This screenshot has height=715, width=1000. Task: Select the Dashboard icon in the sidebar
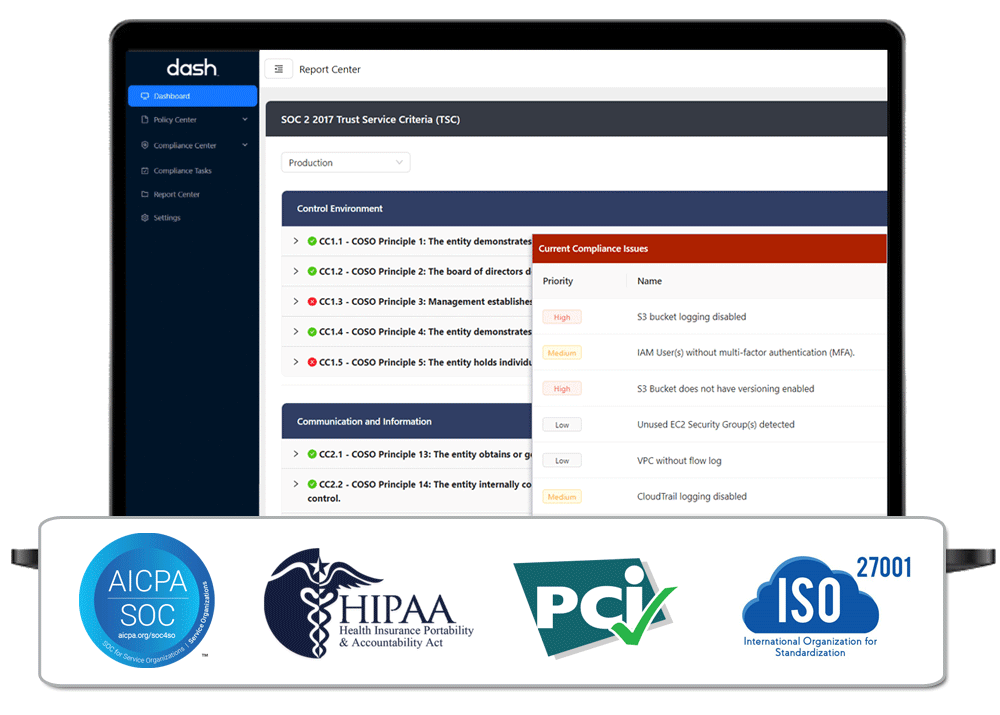(x=144, y=96)
